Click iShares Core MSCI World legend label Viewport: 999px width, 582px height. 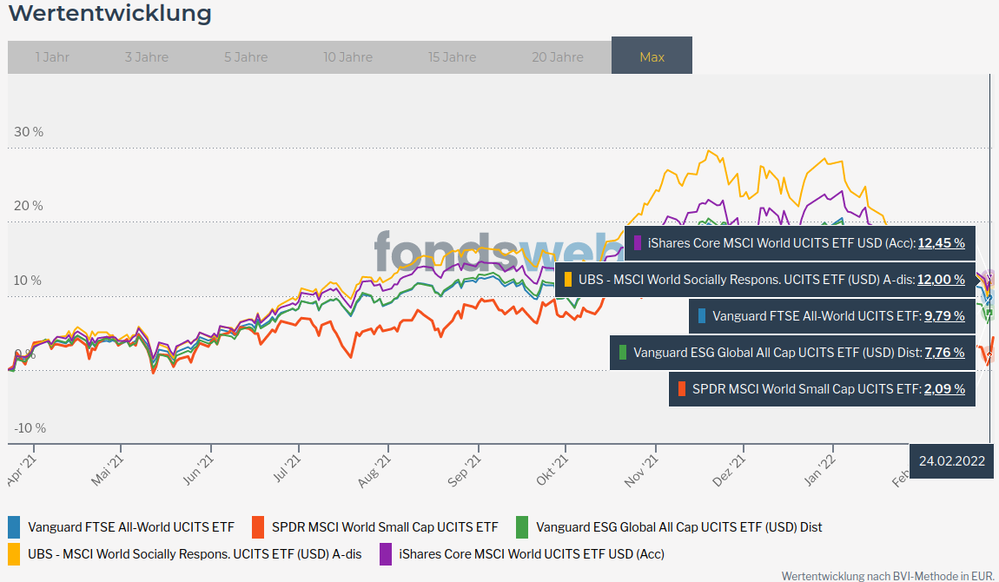[x=531, y=553]
